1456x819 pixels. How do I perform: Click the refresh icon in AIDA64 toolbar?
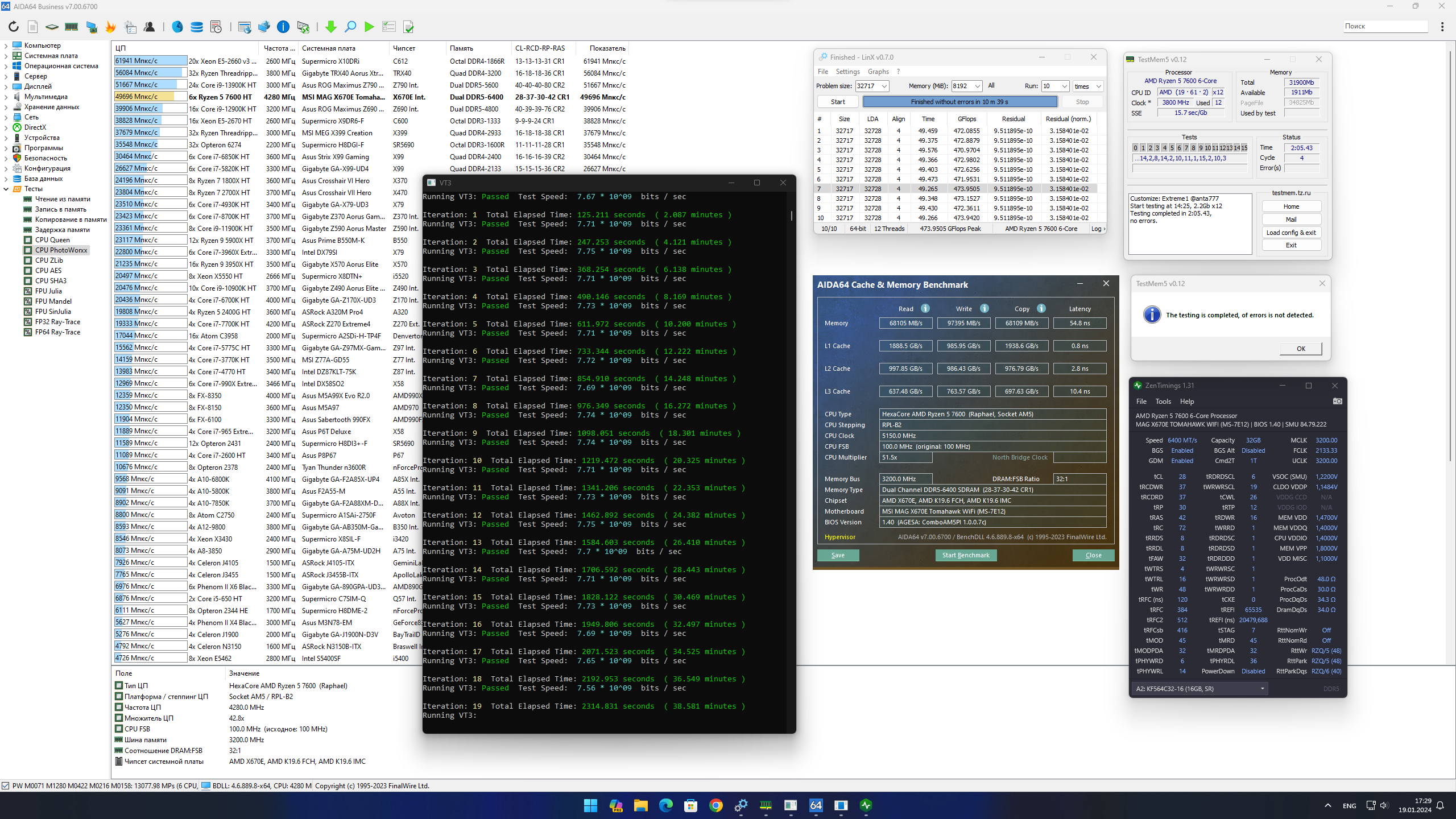(x=14, y=27)
